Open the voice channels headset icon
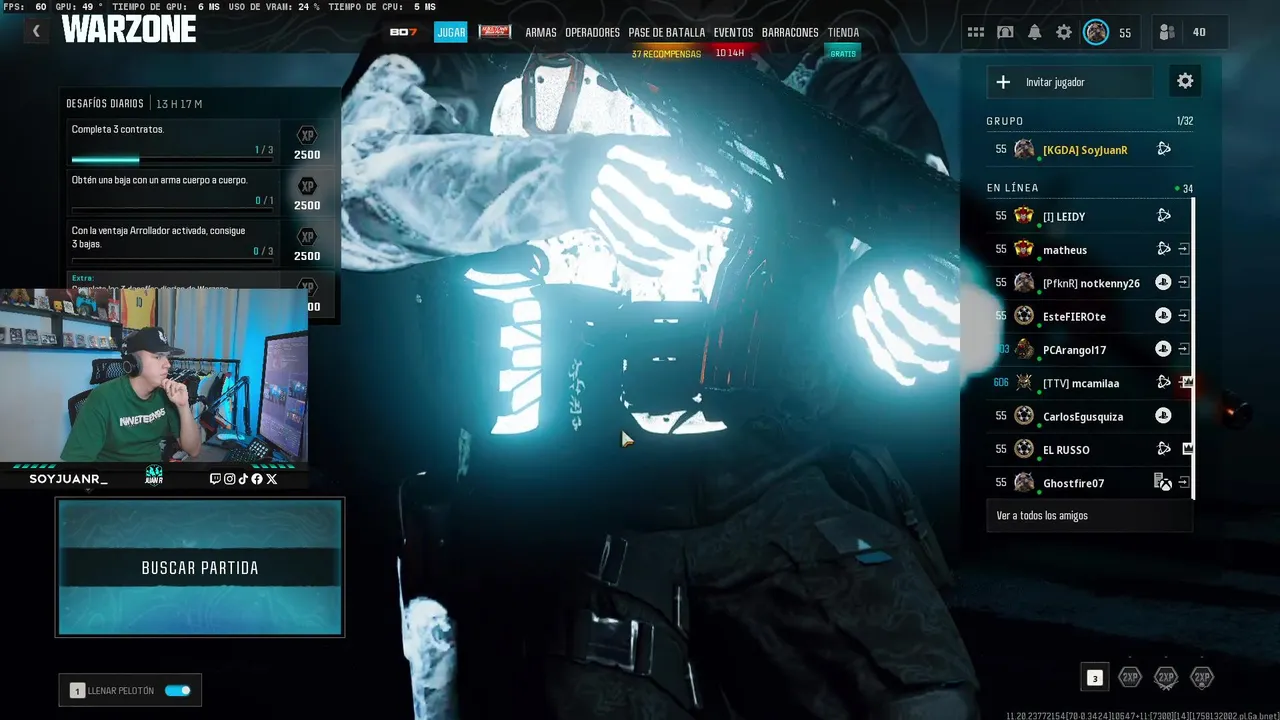The height and width of the screenshot is (720, 1280). tap(1005, 32)
